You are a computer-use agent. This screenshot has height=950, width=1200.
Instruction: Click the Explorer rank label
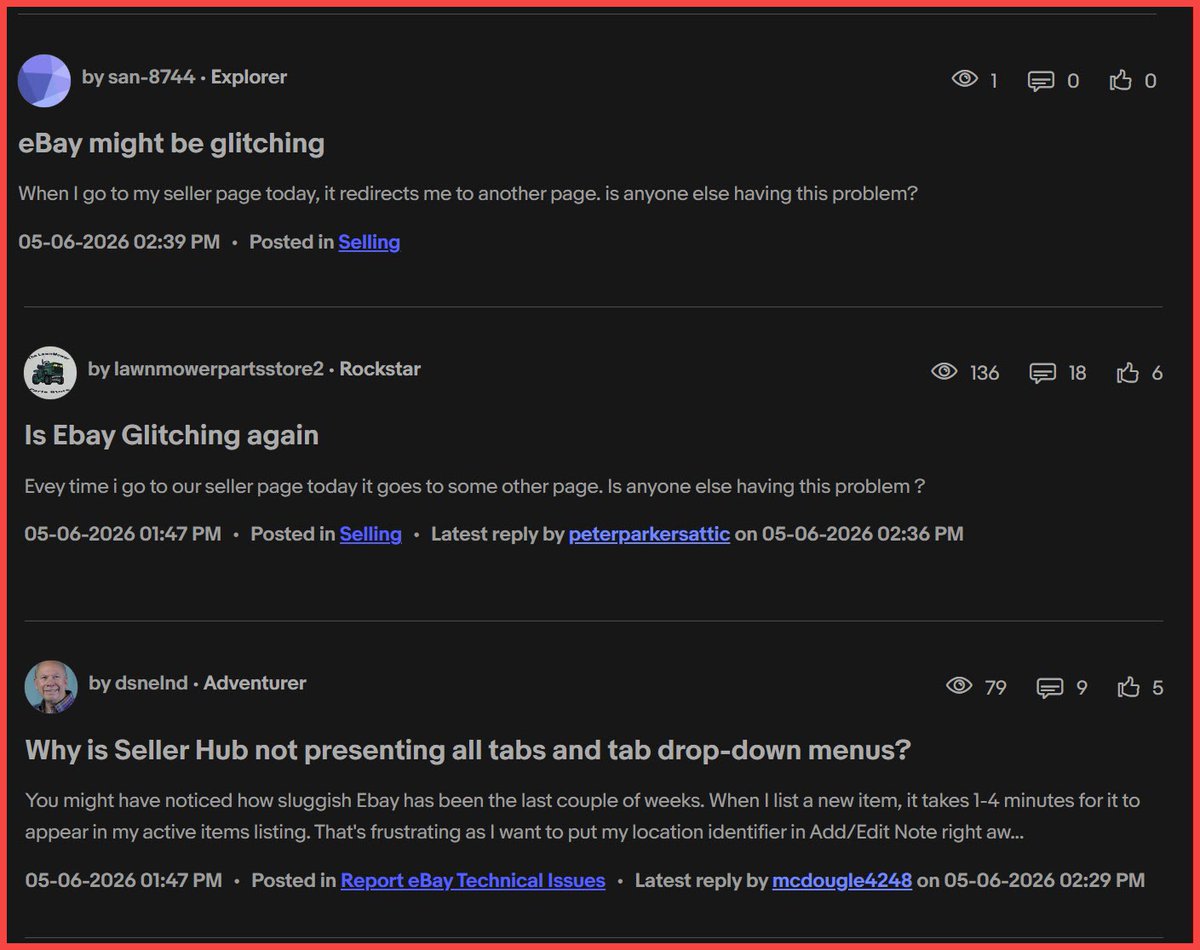(x=249, y=77)
